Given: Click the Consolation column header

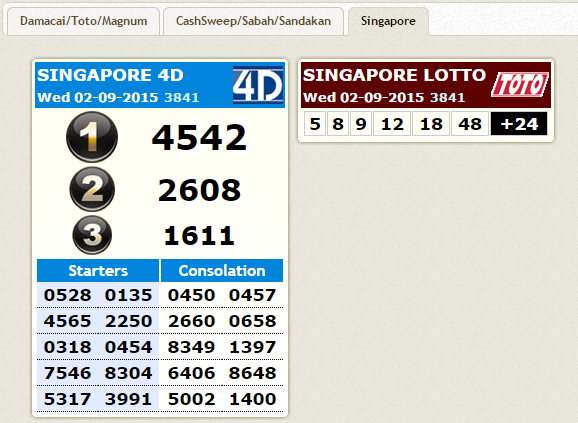Looking at the screenshot, I should (222, 270).
